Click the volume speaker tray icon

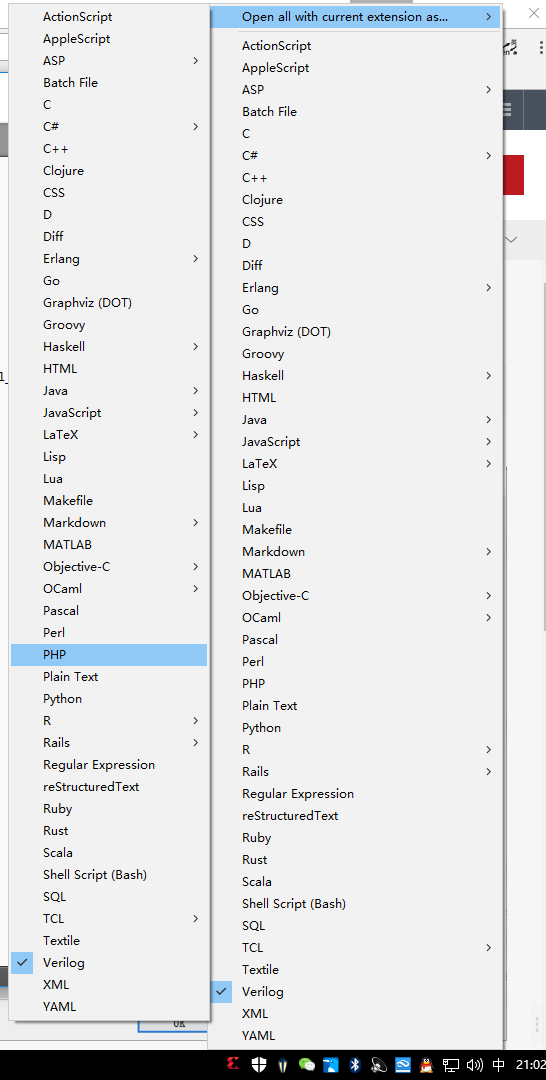point(475,1065)
